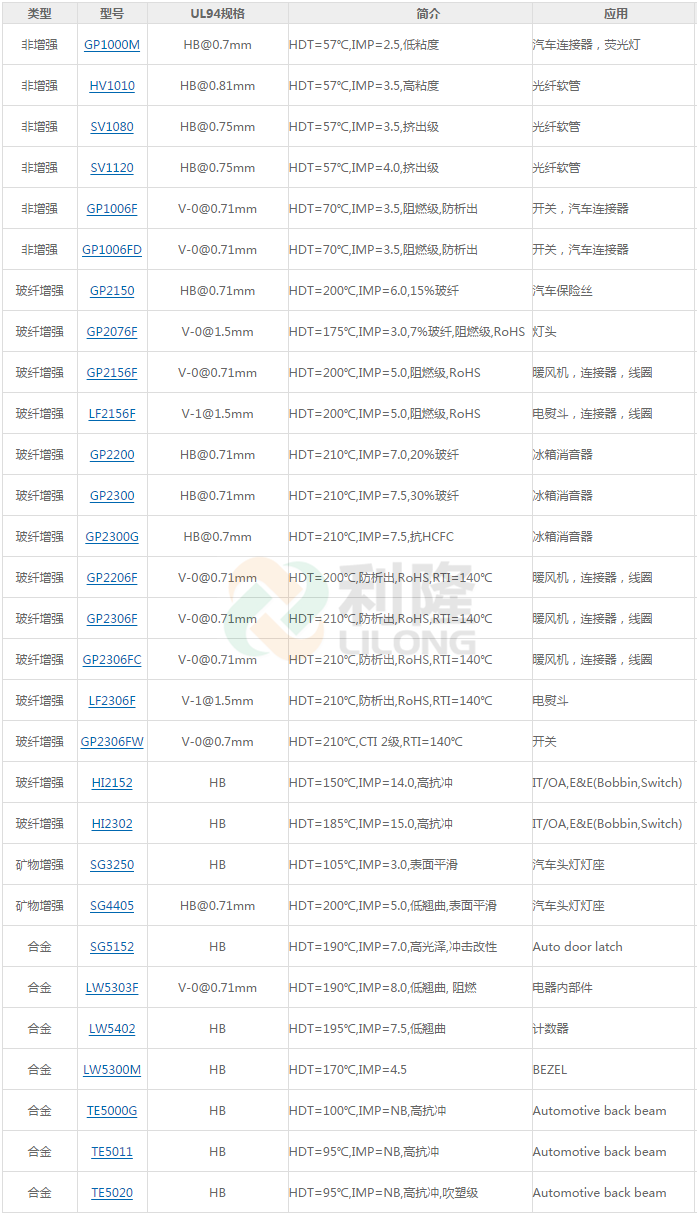Select the SG3250 mineral reinforced link

(112, 865)
